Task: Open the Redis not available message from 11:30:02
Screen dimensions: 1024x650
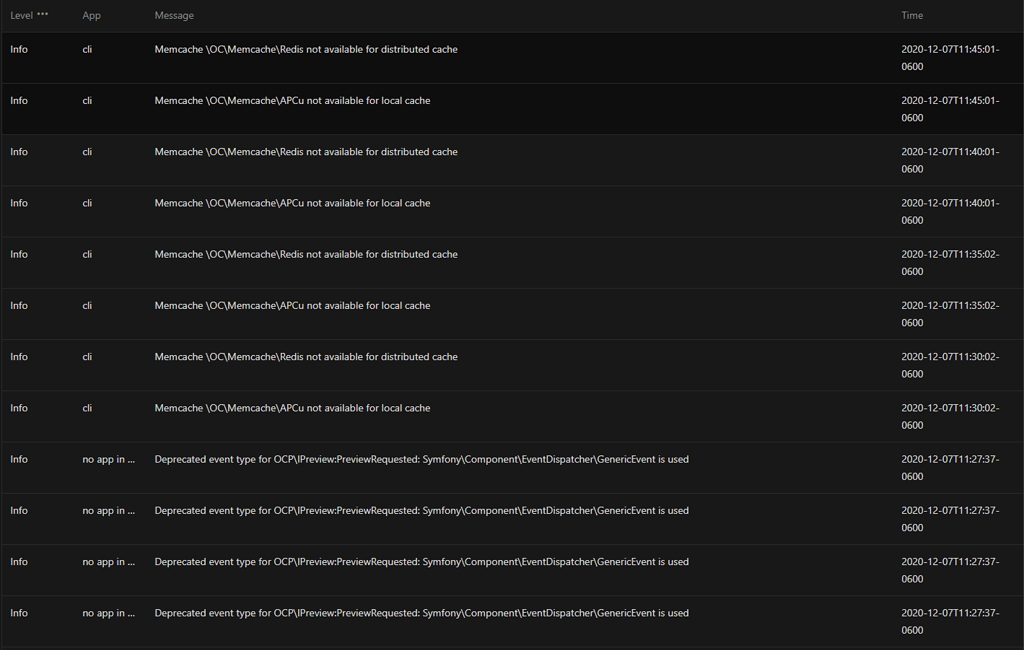Action: point(305,357)
